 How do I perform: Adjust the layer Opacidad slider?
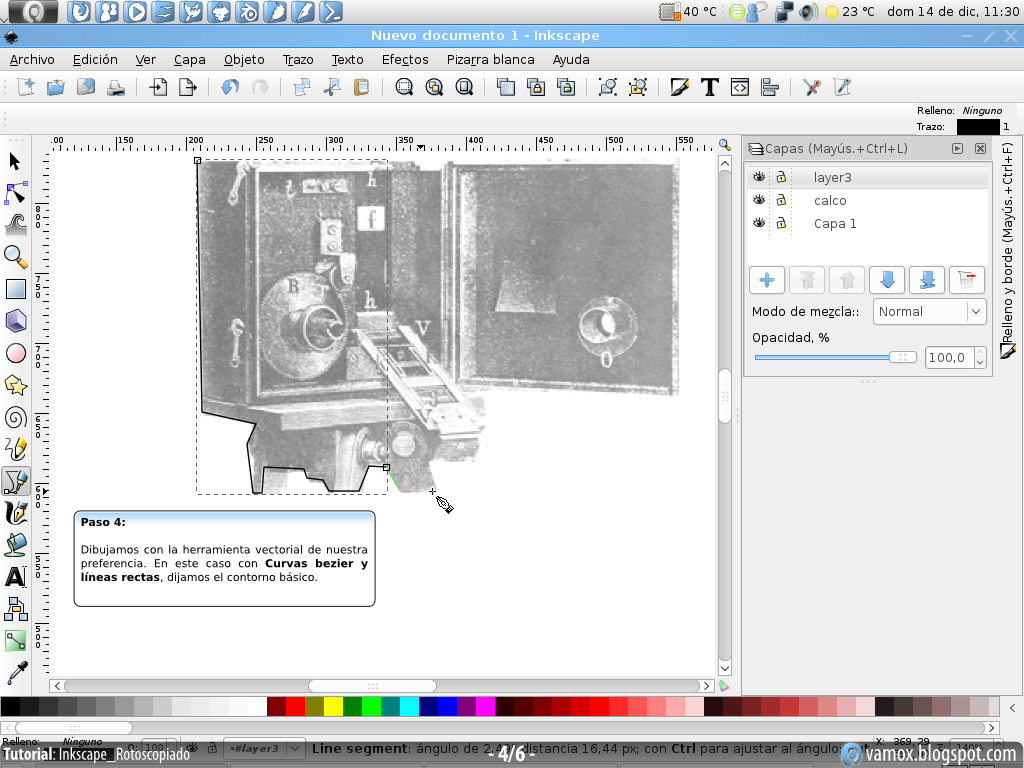835,357
